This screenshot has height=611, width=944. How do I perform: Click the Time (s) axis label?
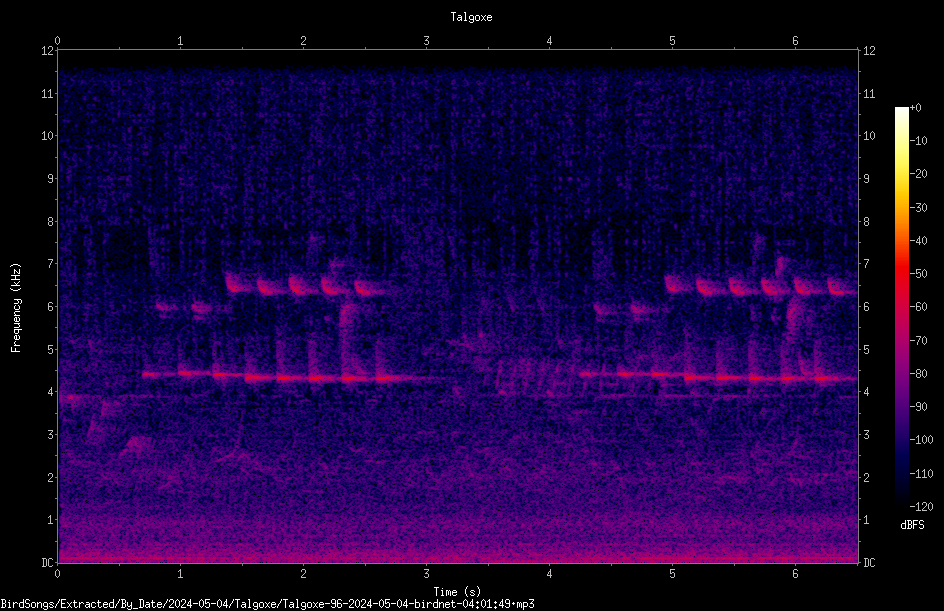(457, 592)
